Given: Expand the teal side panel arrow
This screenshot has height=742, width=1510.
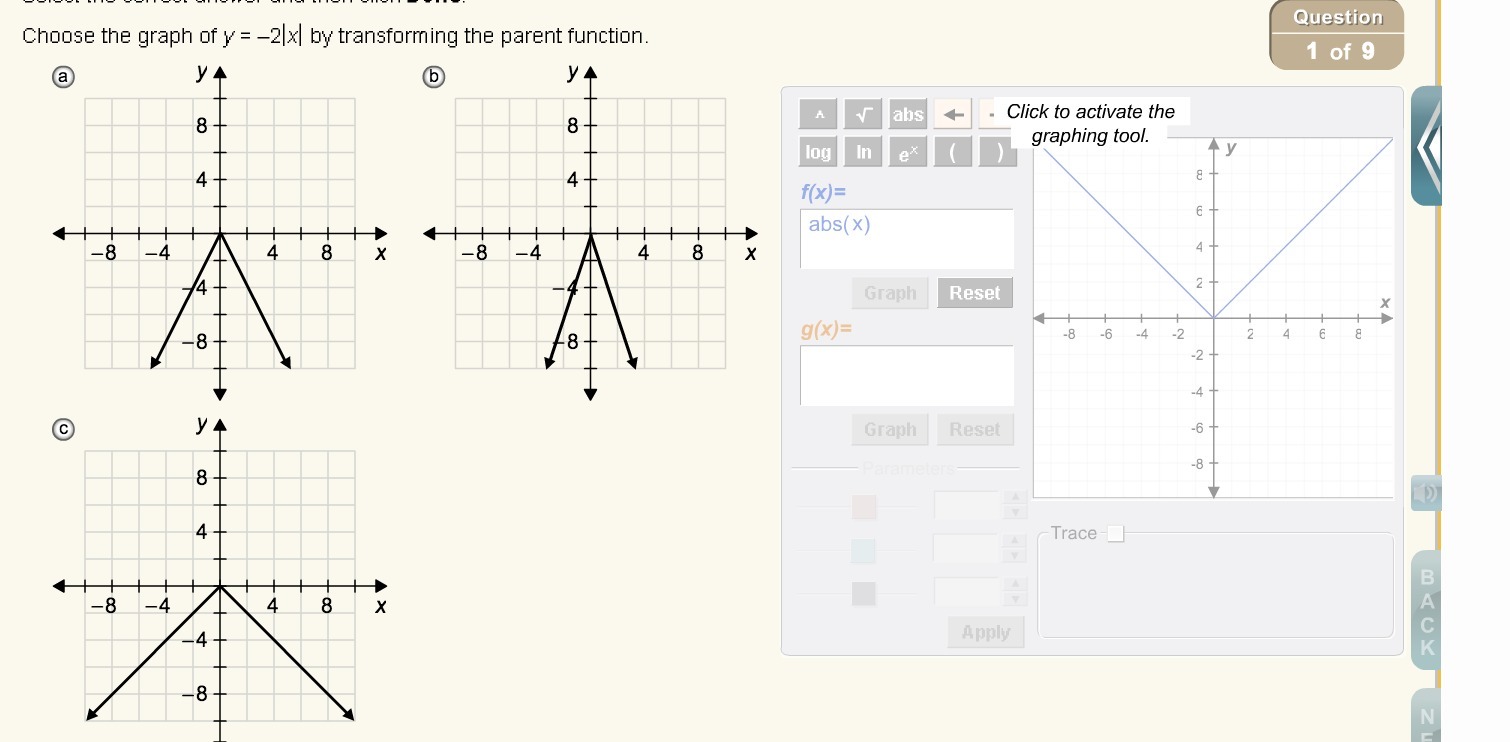Looking at the screenshot, I should pyautogui.click(x=1426, y=147).
